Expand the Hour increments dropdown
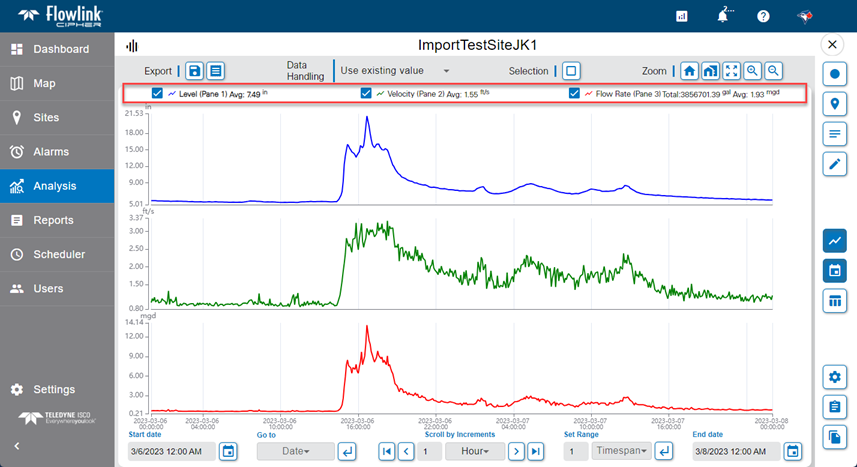This screenshot has height=467, width=857. (x=474, y=451)
